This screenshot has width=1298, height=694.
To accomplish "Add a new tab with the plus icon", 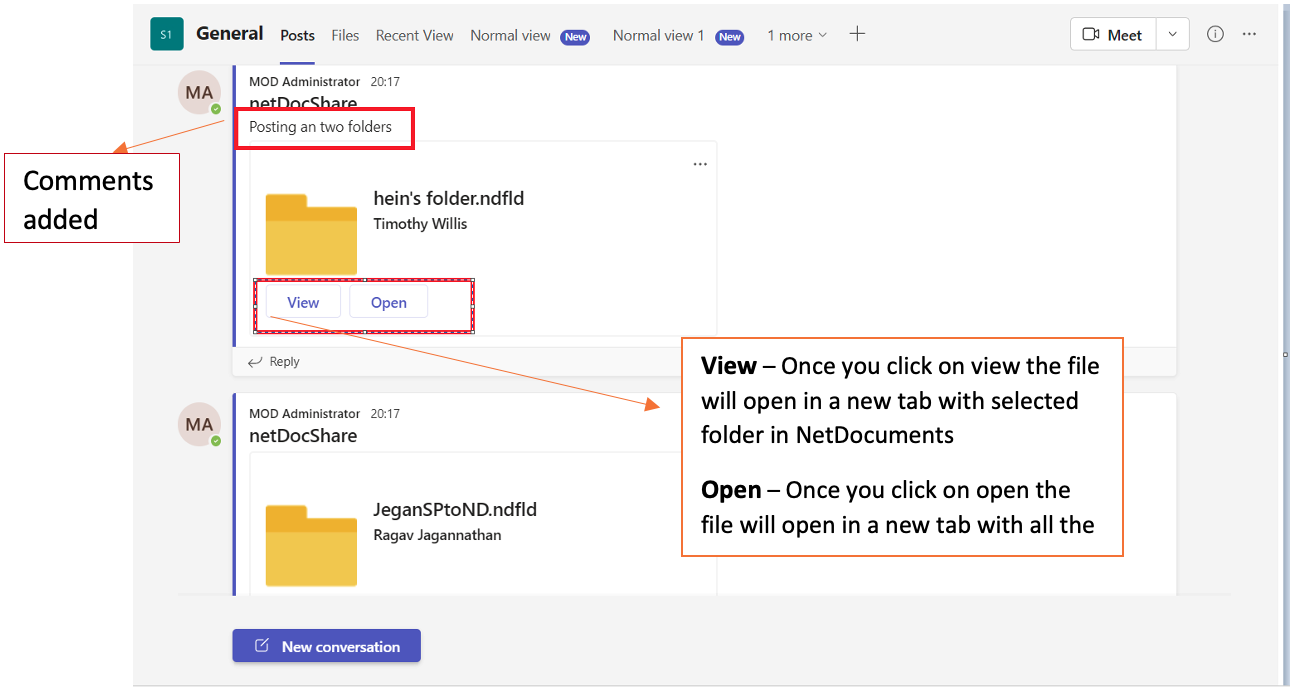I will point(857,34).
